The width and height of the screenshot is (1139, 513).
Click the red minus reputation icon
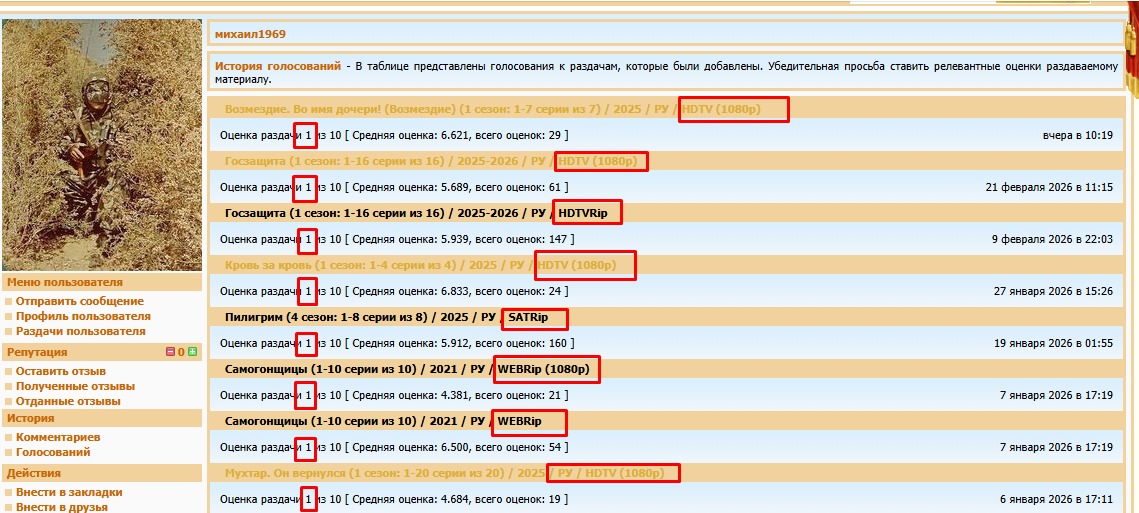click(x=170, y=352)
